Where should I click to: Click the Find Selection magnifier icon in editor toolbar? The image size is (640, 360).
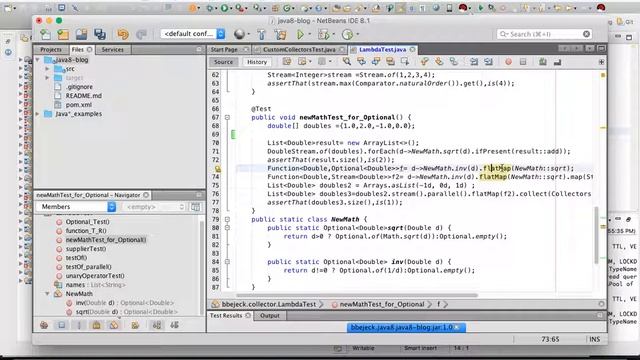tap(347, 62)
